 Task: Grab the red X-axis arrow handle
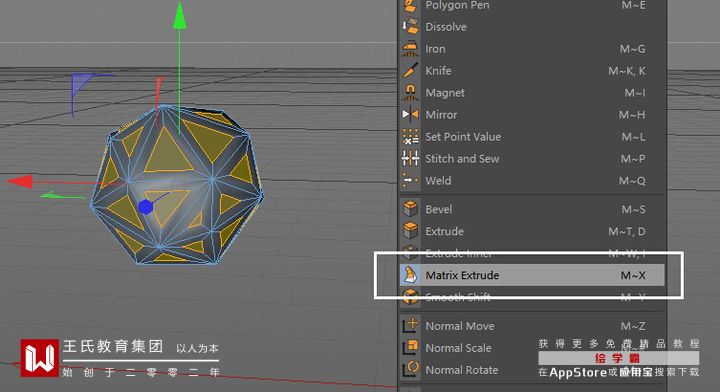click(x=20, y=181)
